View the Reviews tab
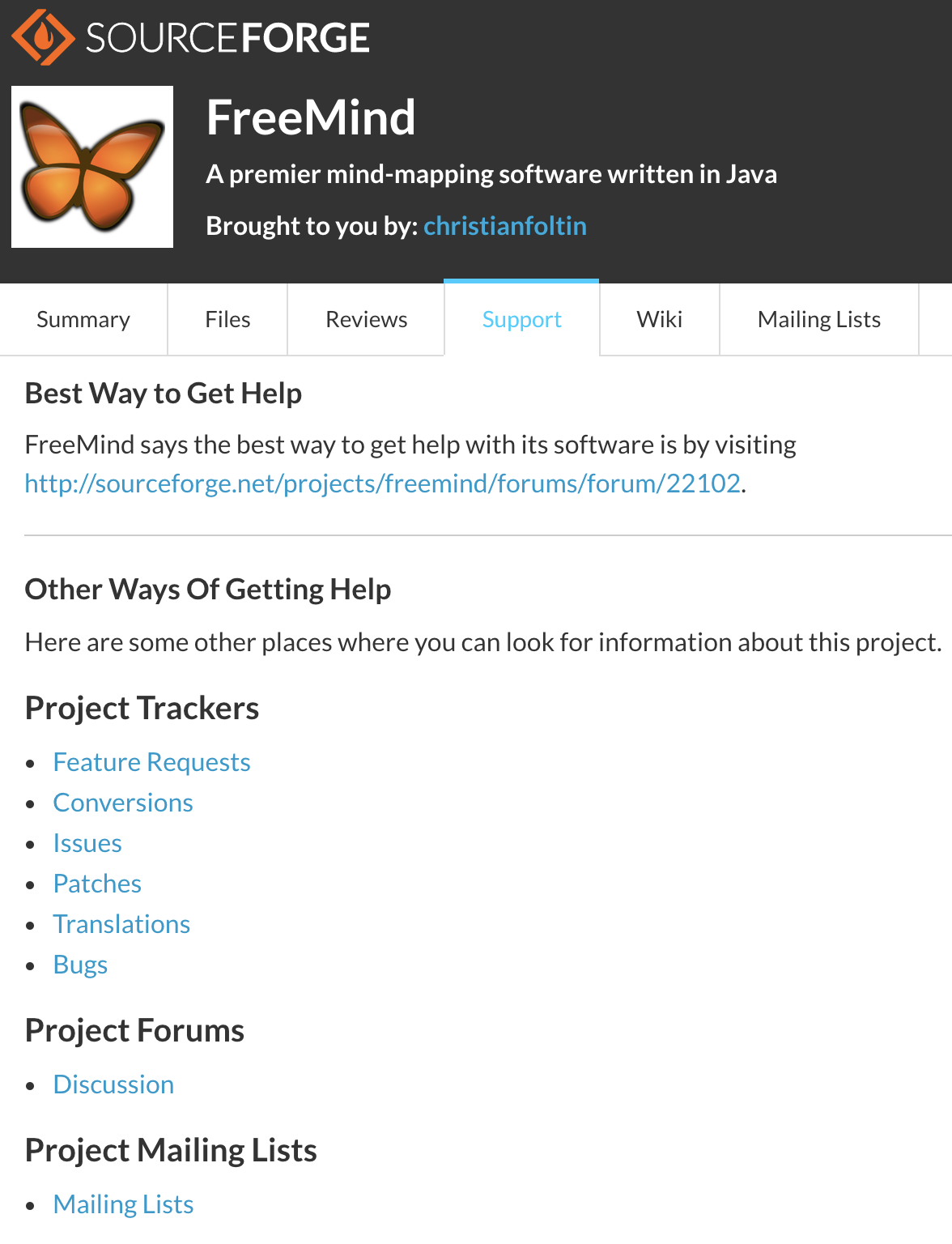 coord(366,319)
